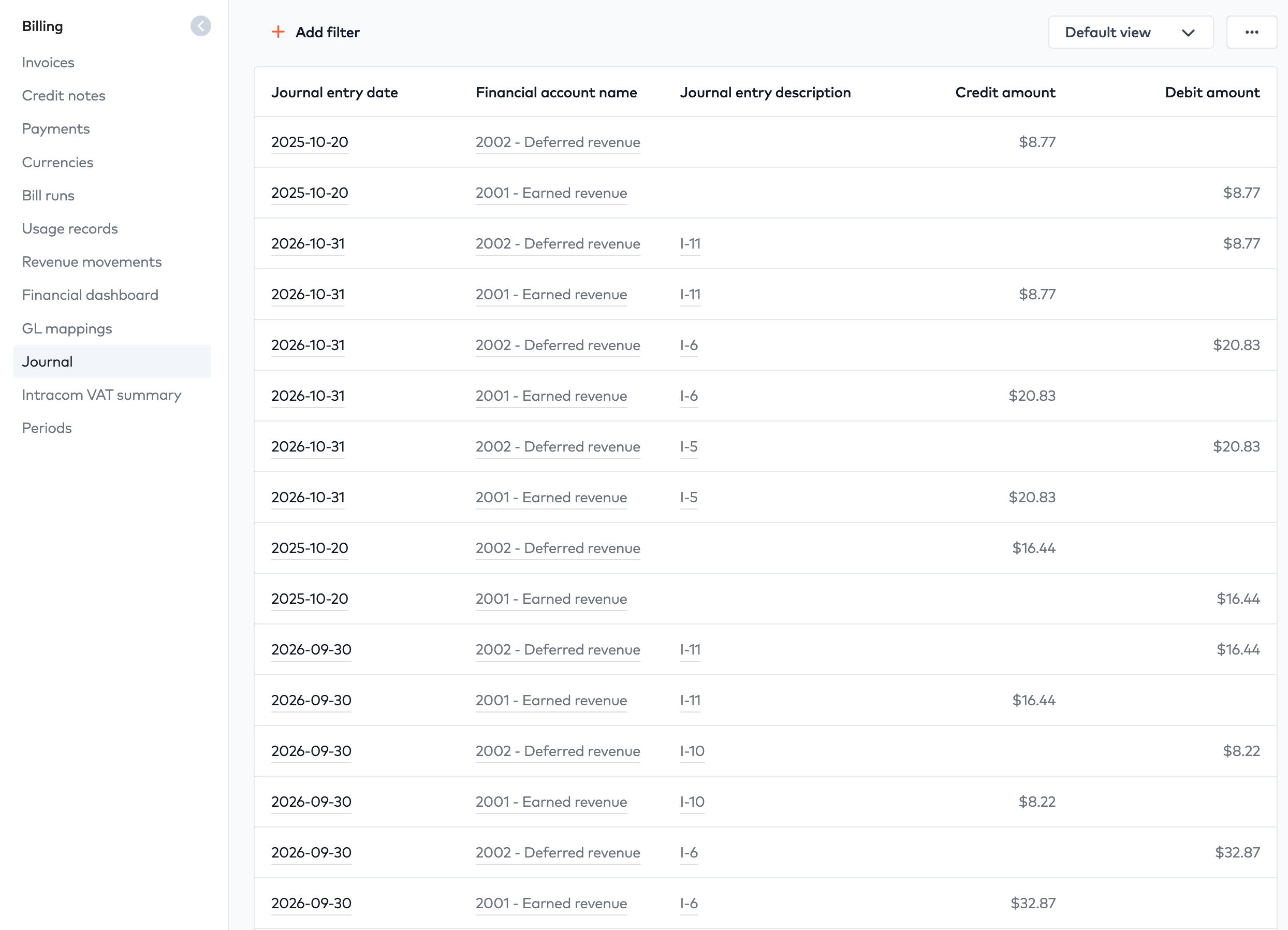Click the Credit amount column header
This screenshot has height=930, width=1288.
coord(1005,93)
